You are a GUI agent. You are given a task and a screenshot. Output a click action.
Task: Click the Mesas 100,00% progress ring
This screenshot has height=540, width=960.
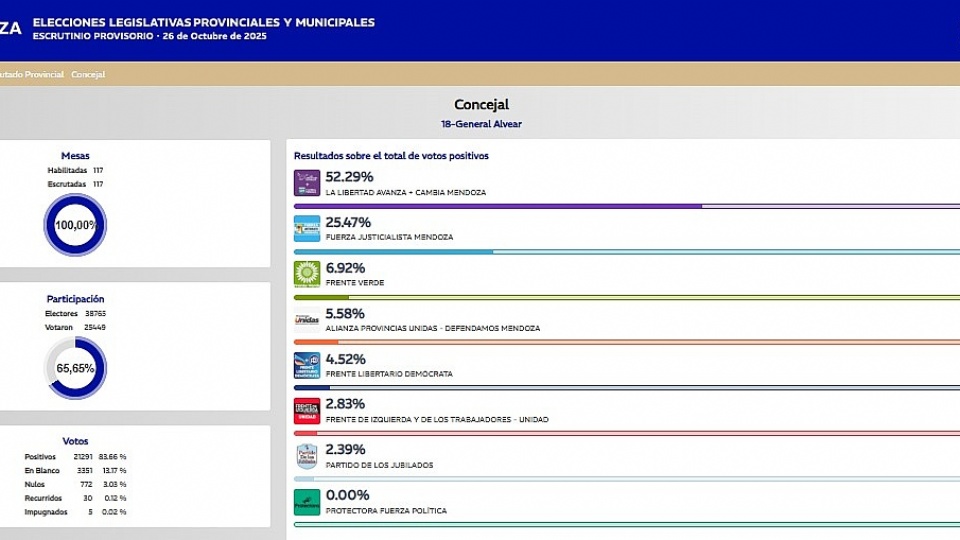click(74, 225)
